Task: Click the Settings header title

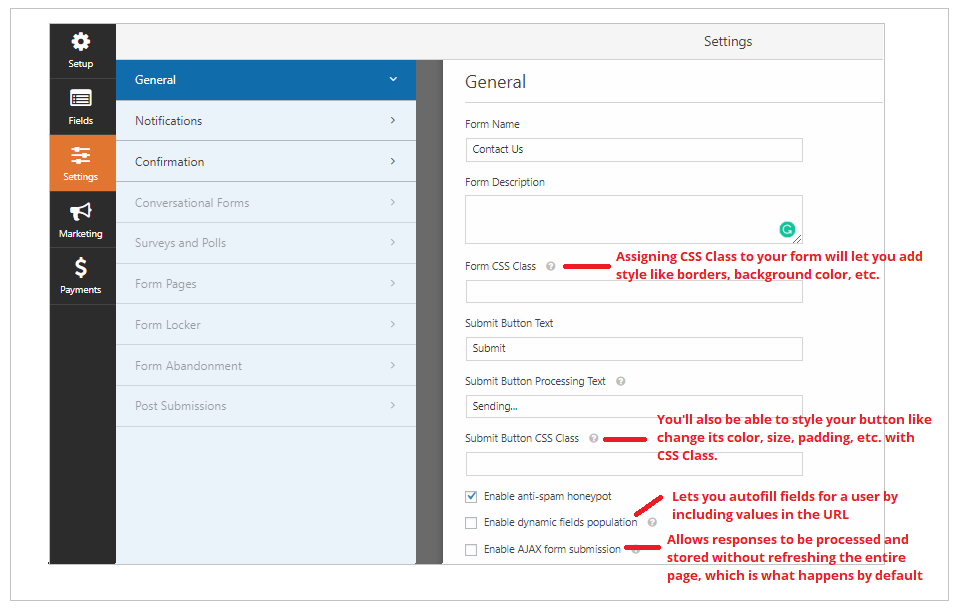Action: coord(728,42)
